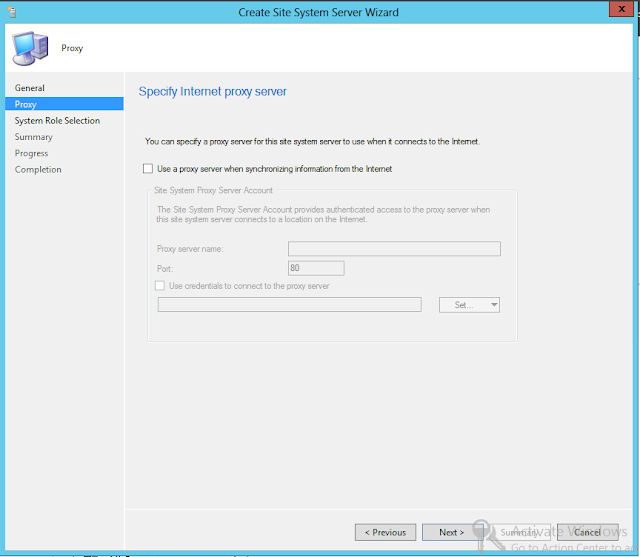Go to the General wizard step
Viewport: 640px width, 557px height.
click(x=29, y=88)
